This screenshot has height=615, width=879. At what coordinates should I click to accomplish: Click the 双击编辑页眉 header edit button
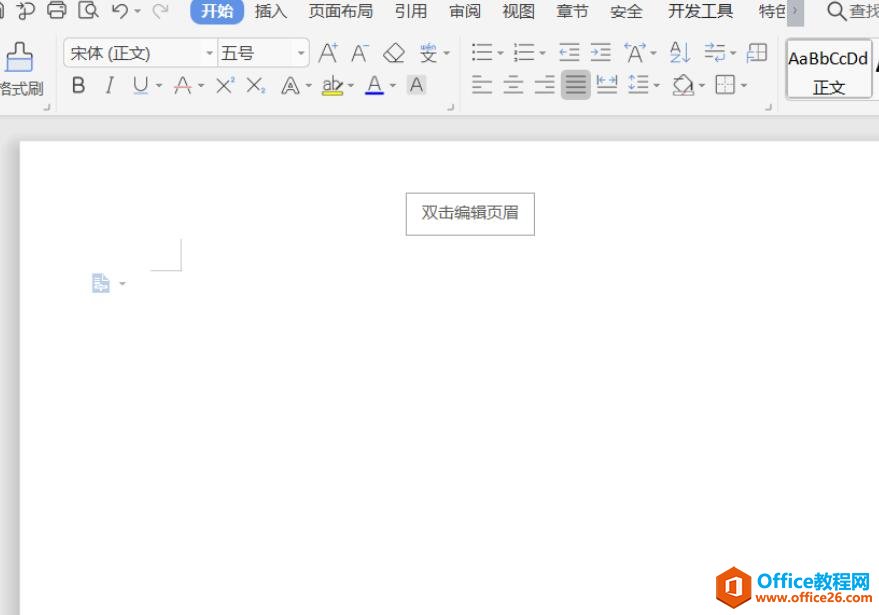470,213
